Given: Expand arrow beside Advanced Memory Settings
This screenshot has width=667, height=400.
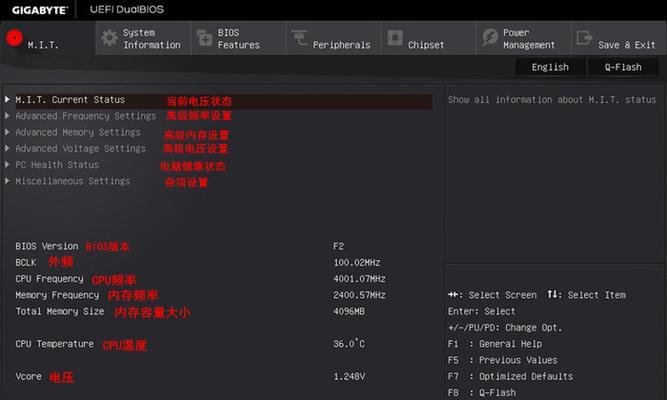Looking at the screenshot, I should [8, 132].
